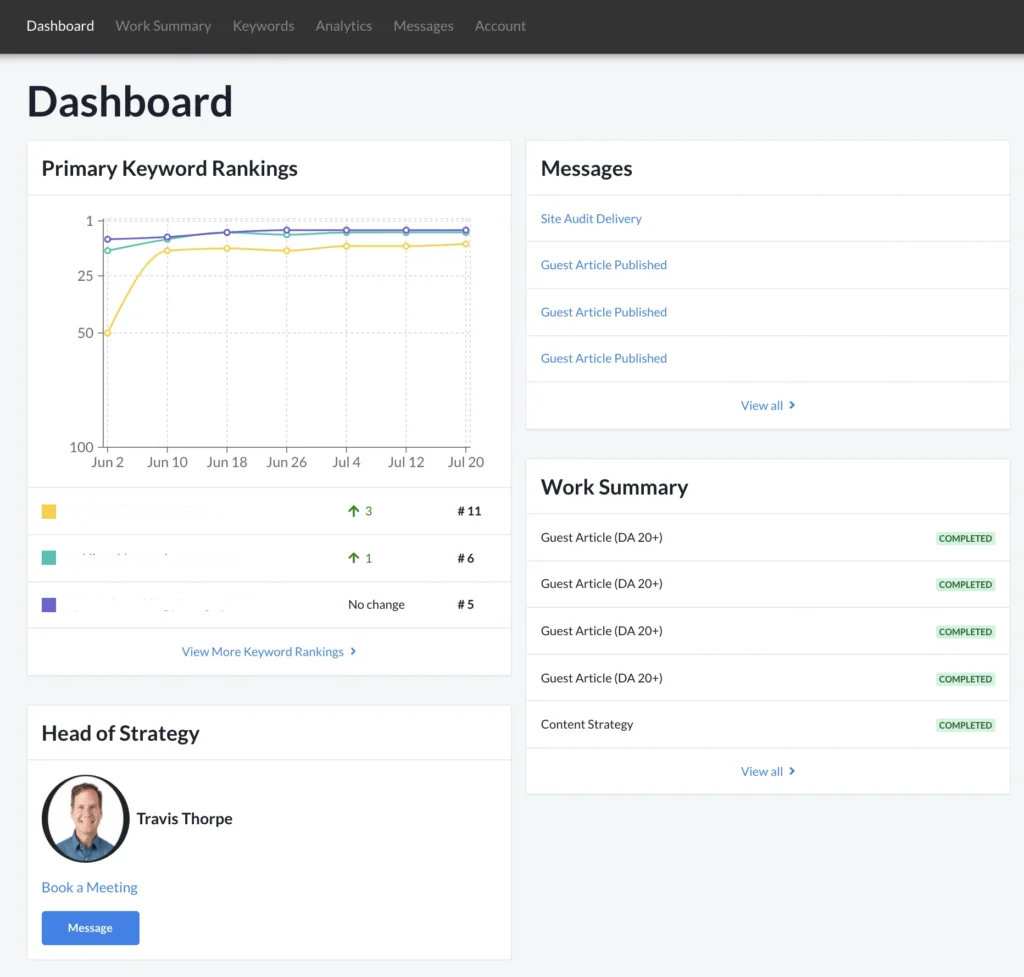This screenshot has width=1024, height=977.
Task: Click Travis Thorpe's profile photo
Action: pyautogui.click(x=85, y=819)
